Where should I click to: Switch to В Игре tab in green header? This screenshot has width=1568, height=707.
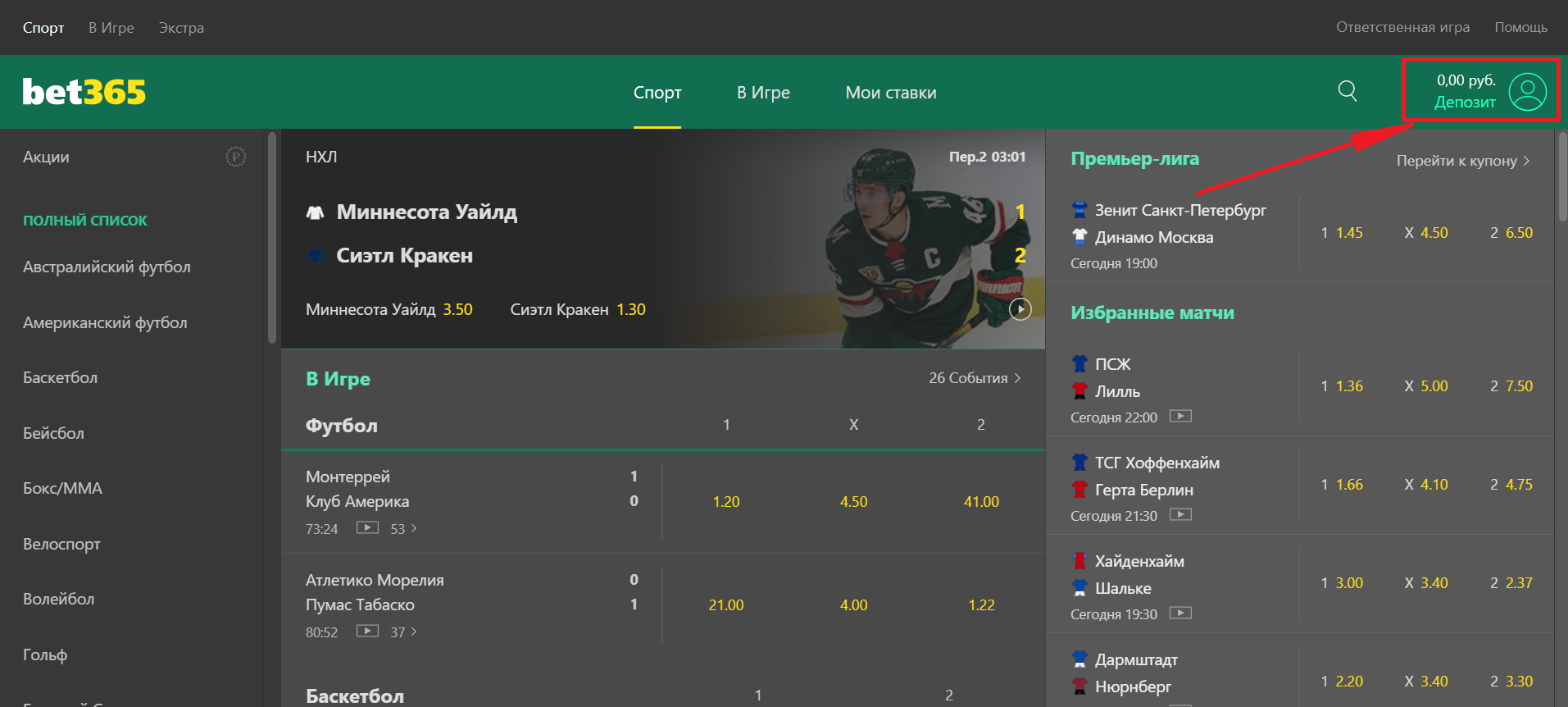tap(763, 93)
